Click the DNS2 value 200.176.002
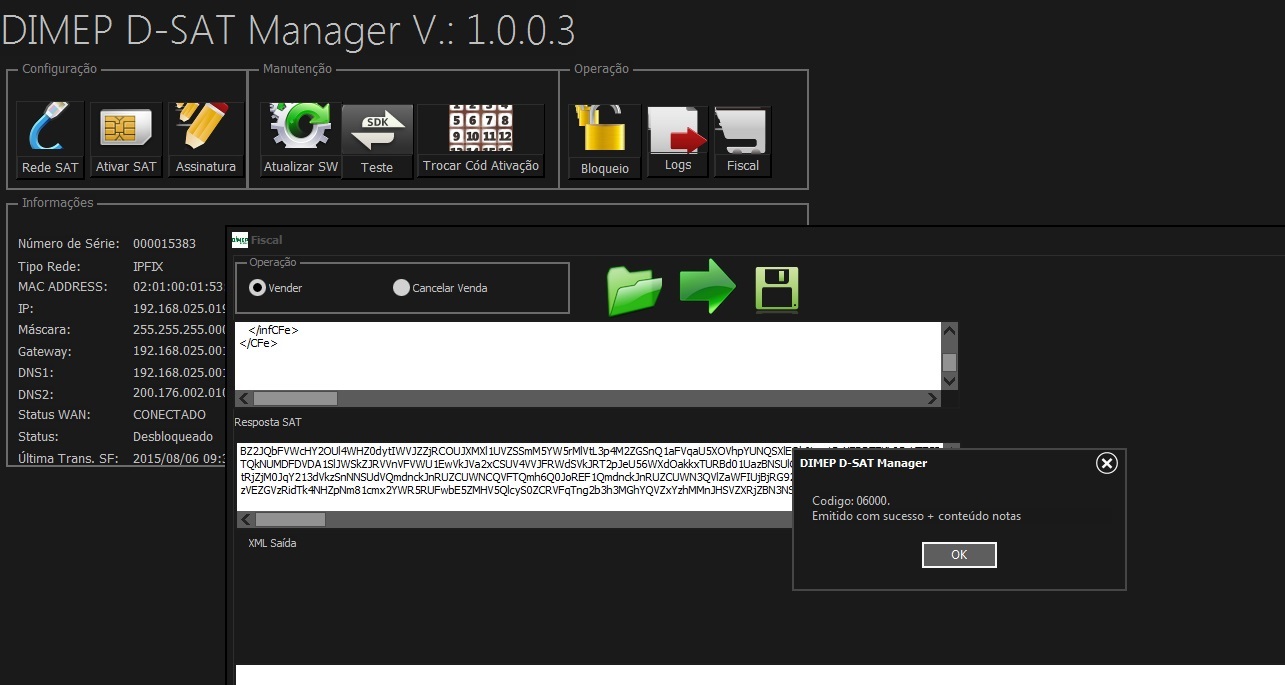Image resolution: width=1285 pixels, height=685 pixels. tap(178, 394)
